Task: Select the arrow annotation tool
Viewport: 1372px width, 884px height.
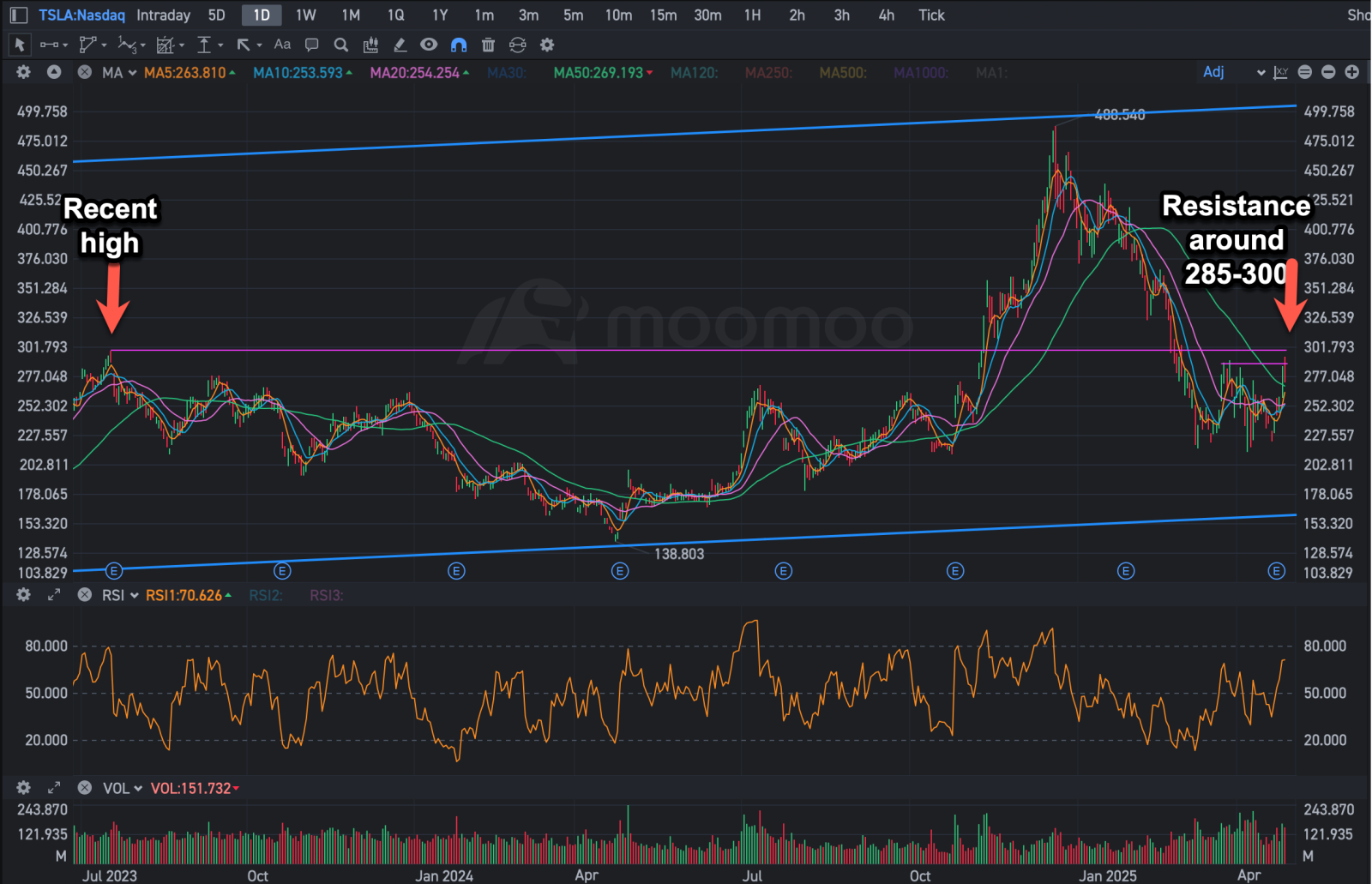Action: pyautogui.click(x=244, y=45)
